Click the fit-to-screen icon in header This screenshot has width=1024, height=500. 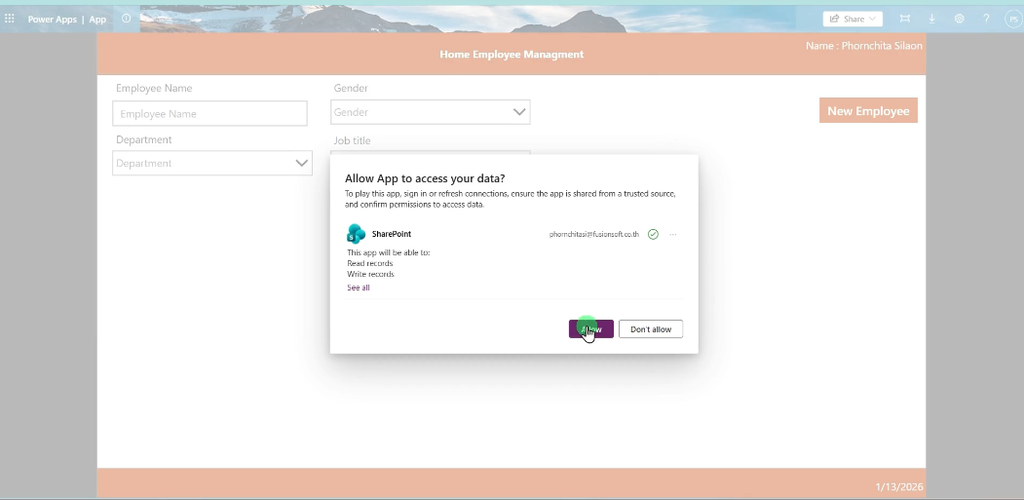(904, 19)
